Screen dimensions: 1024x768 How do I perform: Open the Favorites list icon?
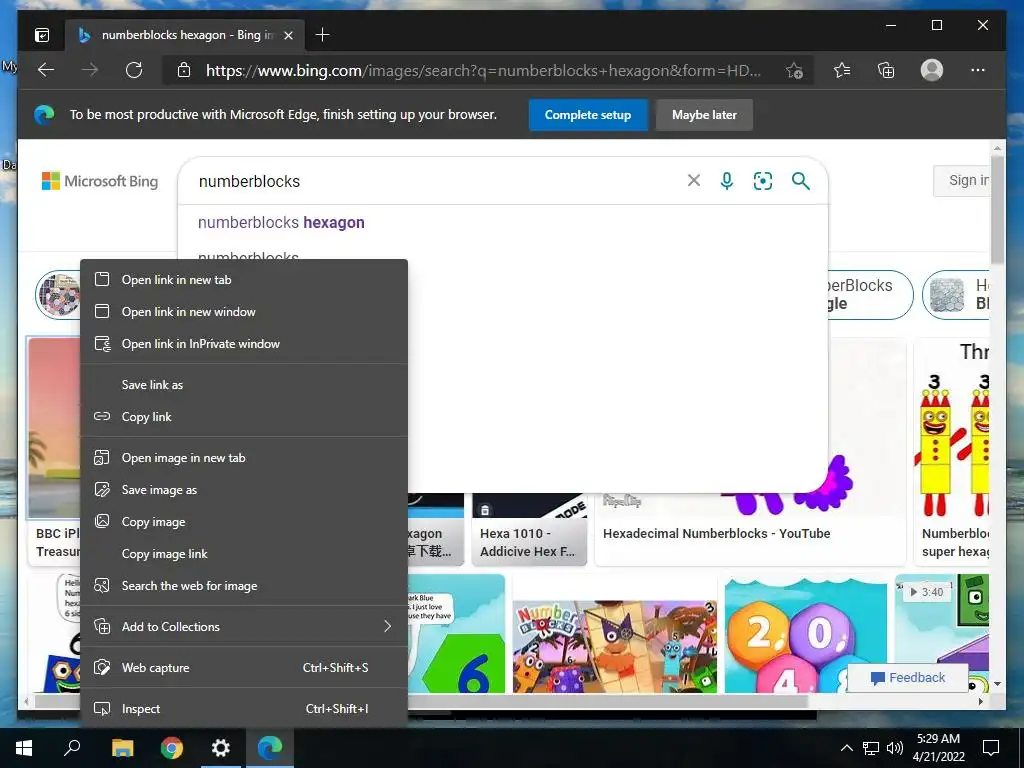(842, 70)
